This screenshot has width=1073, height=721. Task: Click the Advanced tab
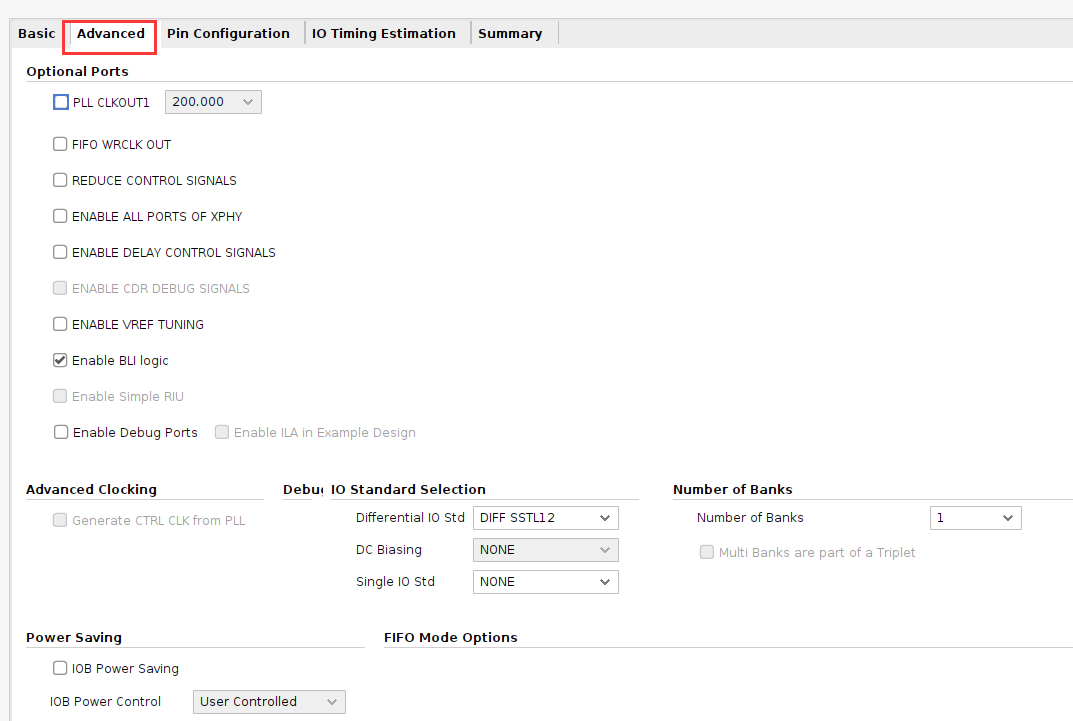(x=110, y=34)
